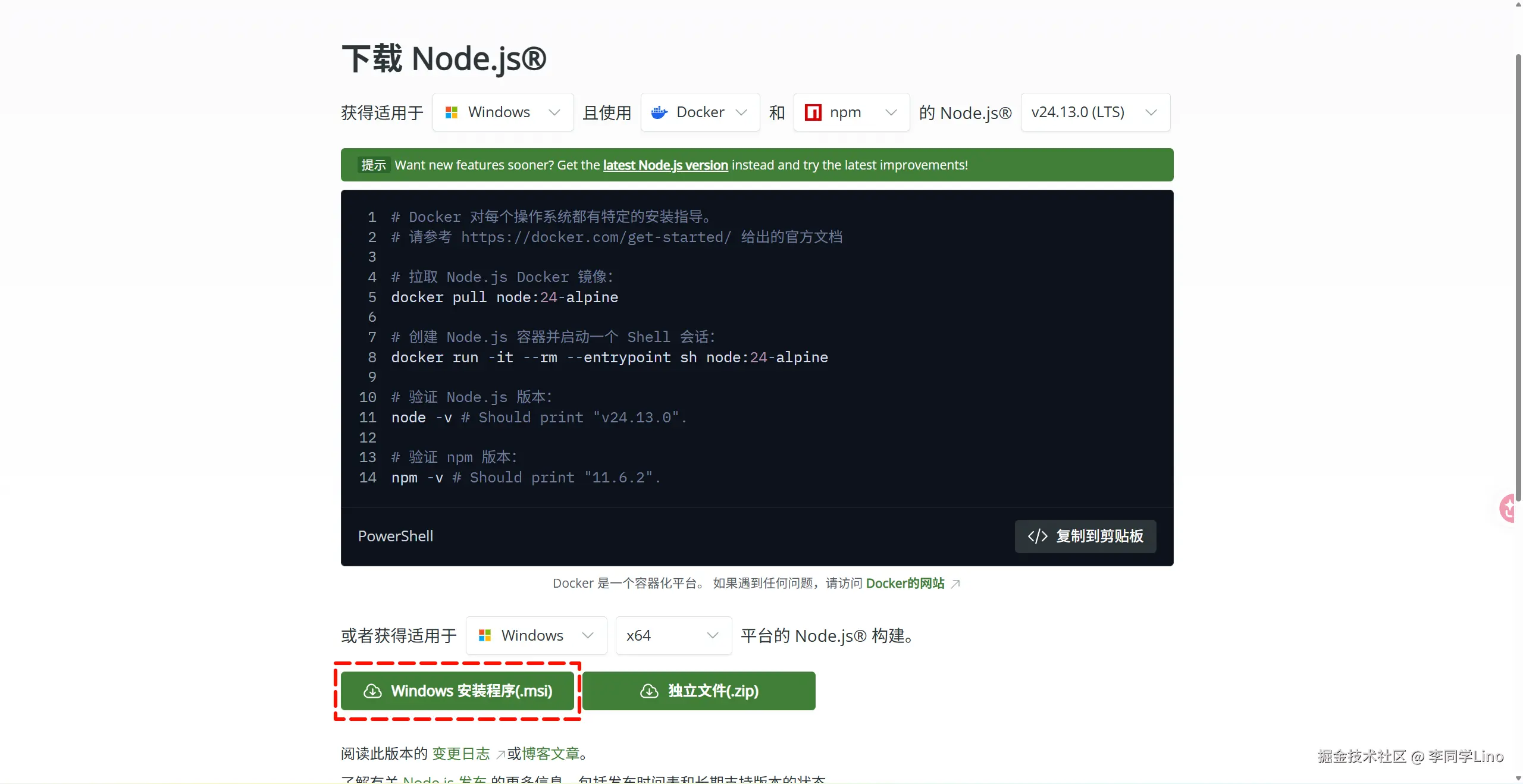
Task: Open the 博客文章 blog post link
Action: click(550, 754)
